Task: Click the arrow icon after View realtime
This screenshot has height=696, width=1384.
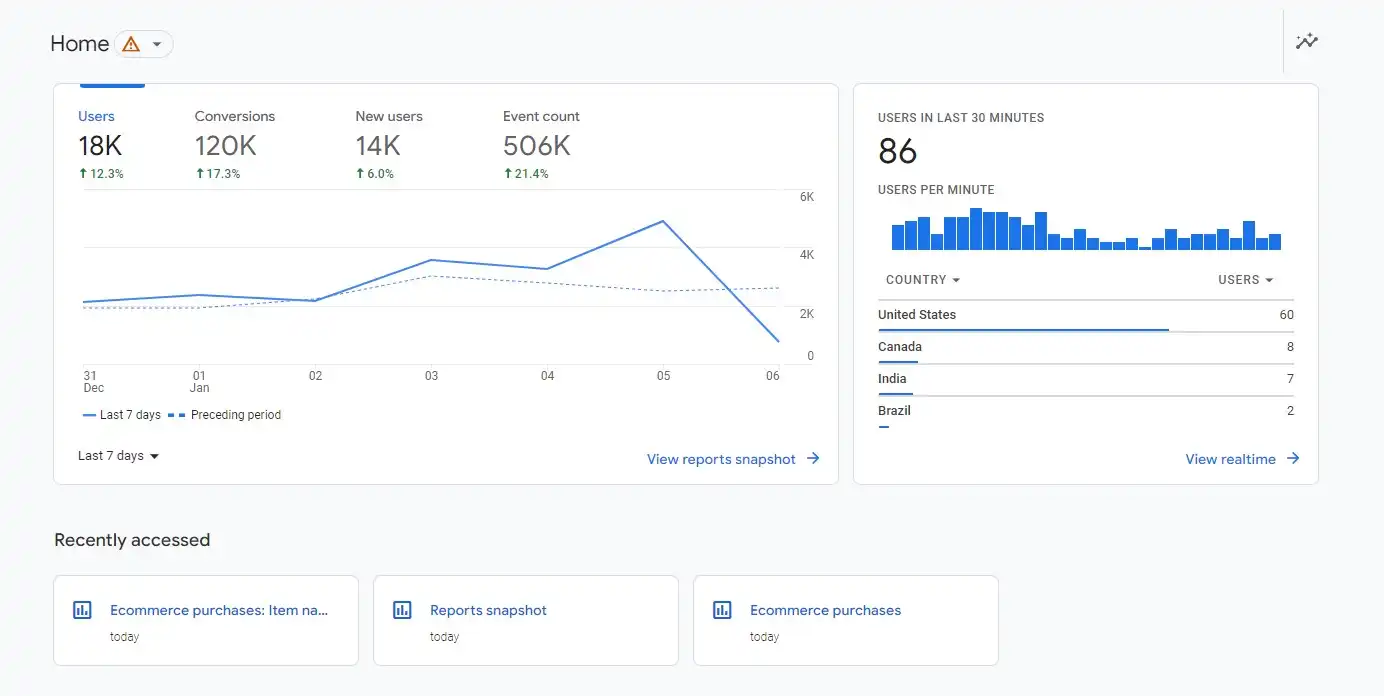Action: coord(1293,459)
